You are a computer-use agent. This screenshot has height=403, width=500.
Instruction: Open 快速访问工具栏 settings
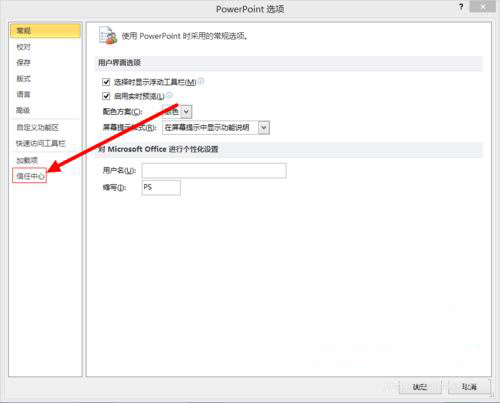(x=41, y=143)
